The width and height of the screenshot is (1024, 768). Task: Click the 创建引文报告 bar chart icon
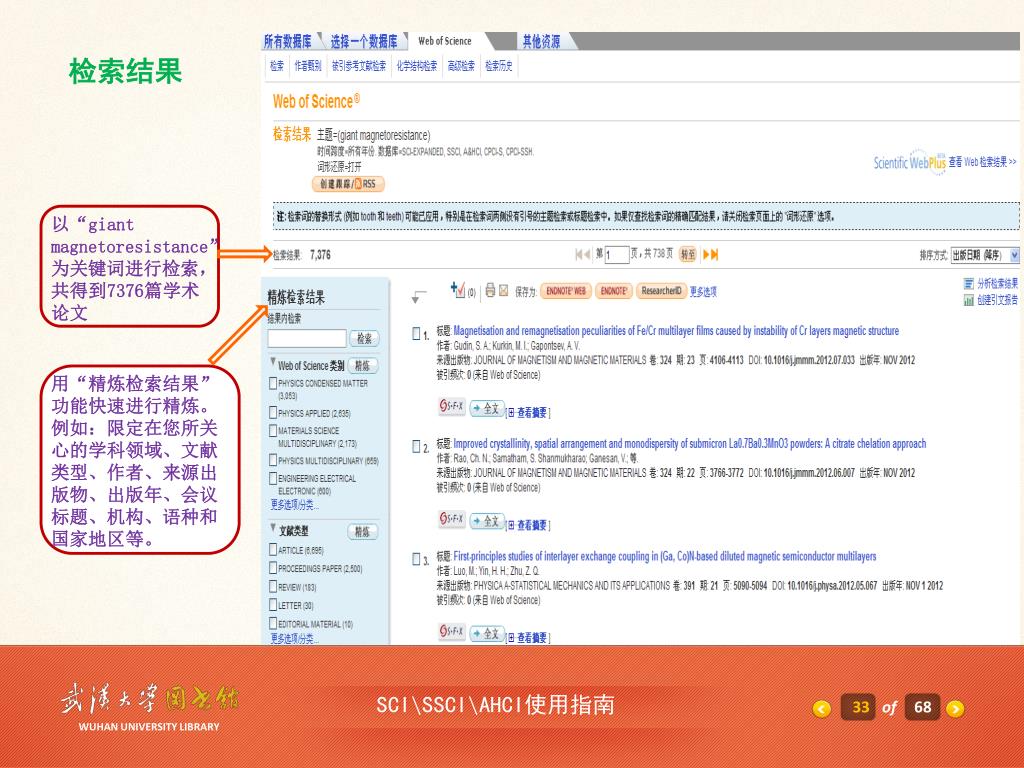[968, 300]
